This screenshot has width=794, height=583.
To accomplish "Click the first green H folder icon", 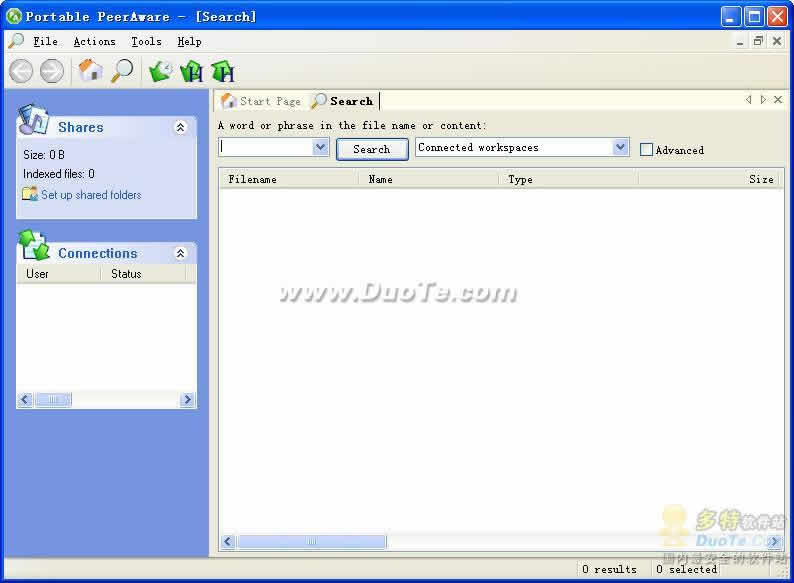I will [191, 71].
